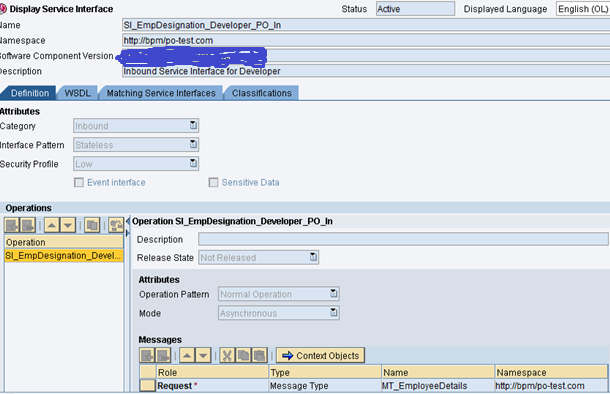The image size is (610, 394).
Task: Move message down in Messages toolbar
Action: [x=203, y=355]
